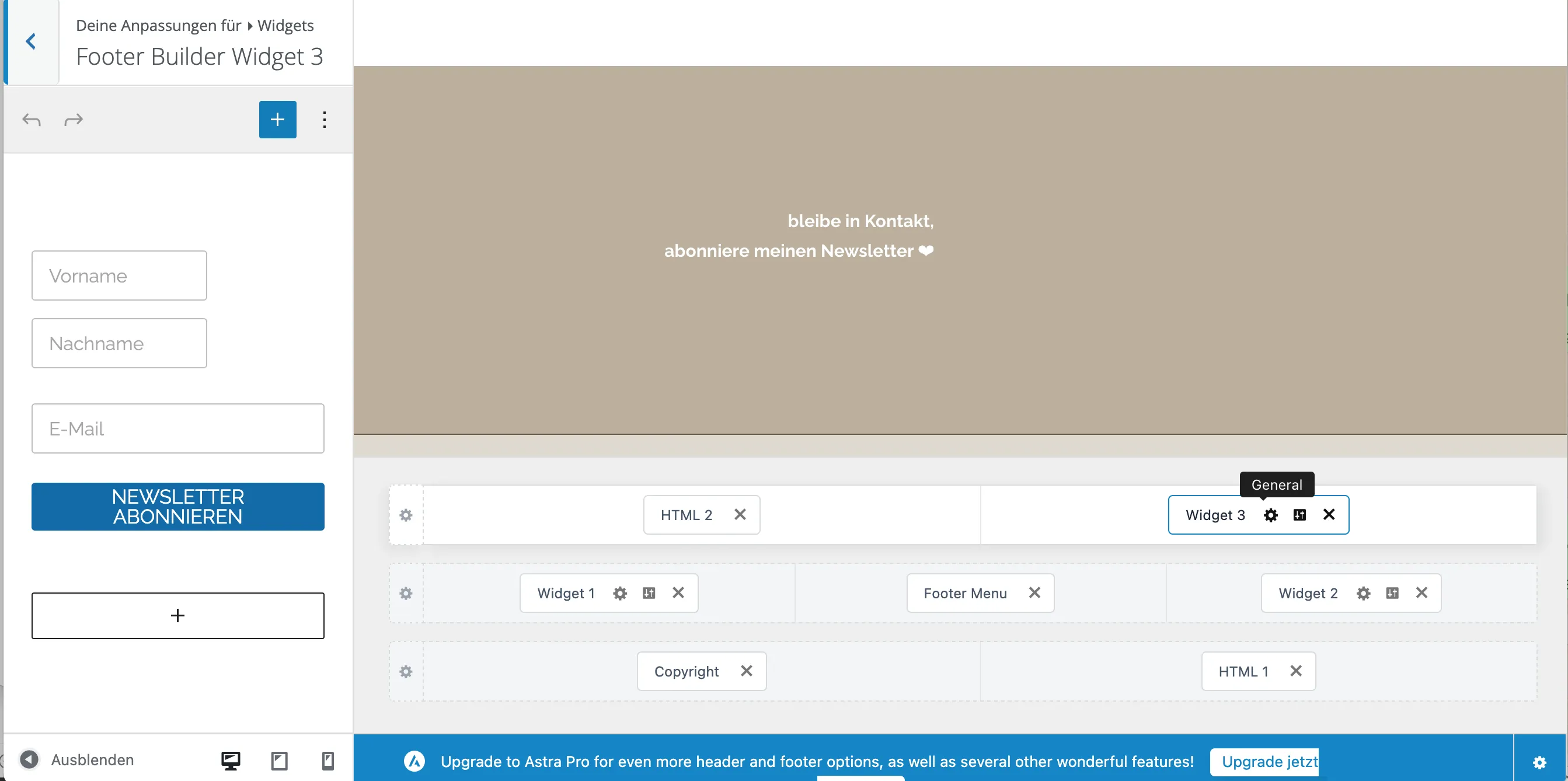
Task: Click the blue add block button
Action: point(277,119)
